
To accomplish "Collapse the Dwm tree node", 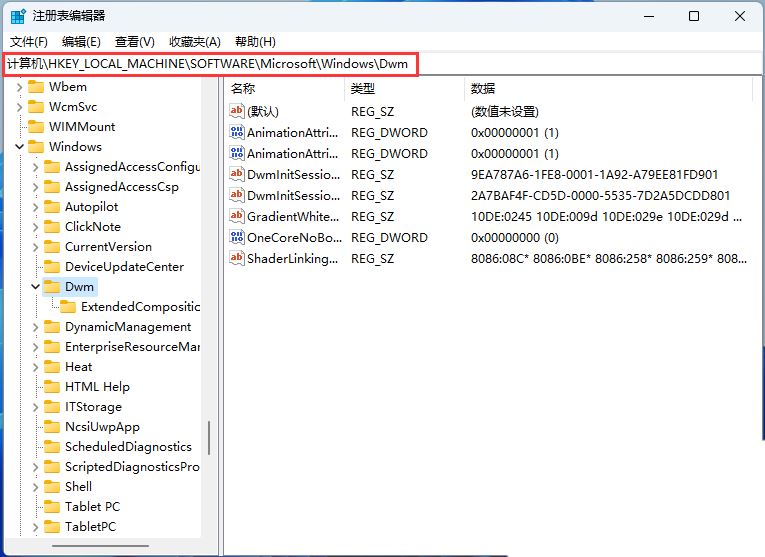I will point(36,287).
